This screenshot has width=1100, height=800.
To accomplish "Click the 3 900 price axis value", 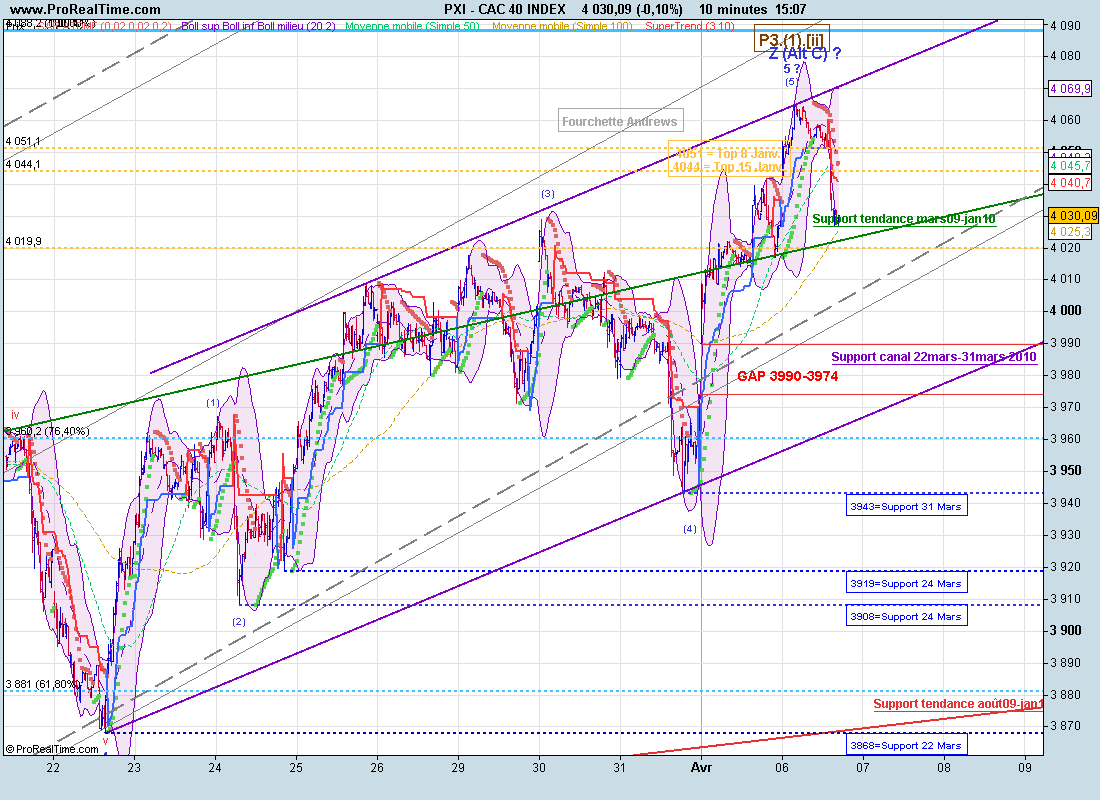I will click(1066, 630).
